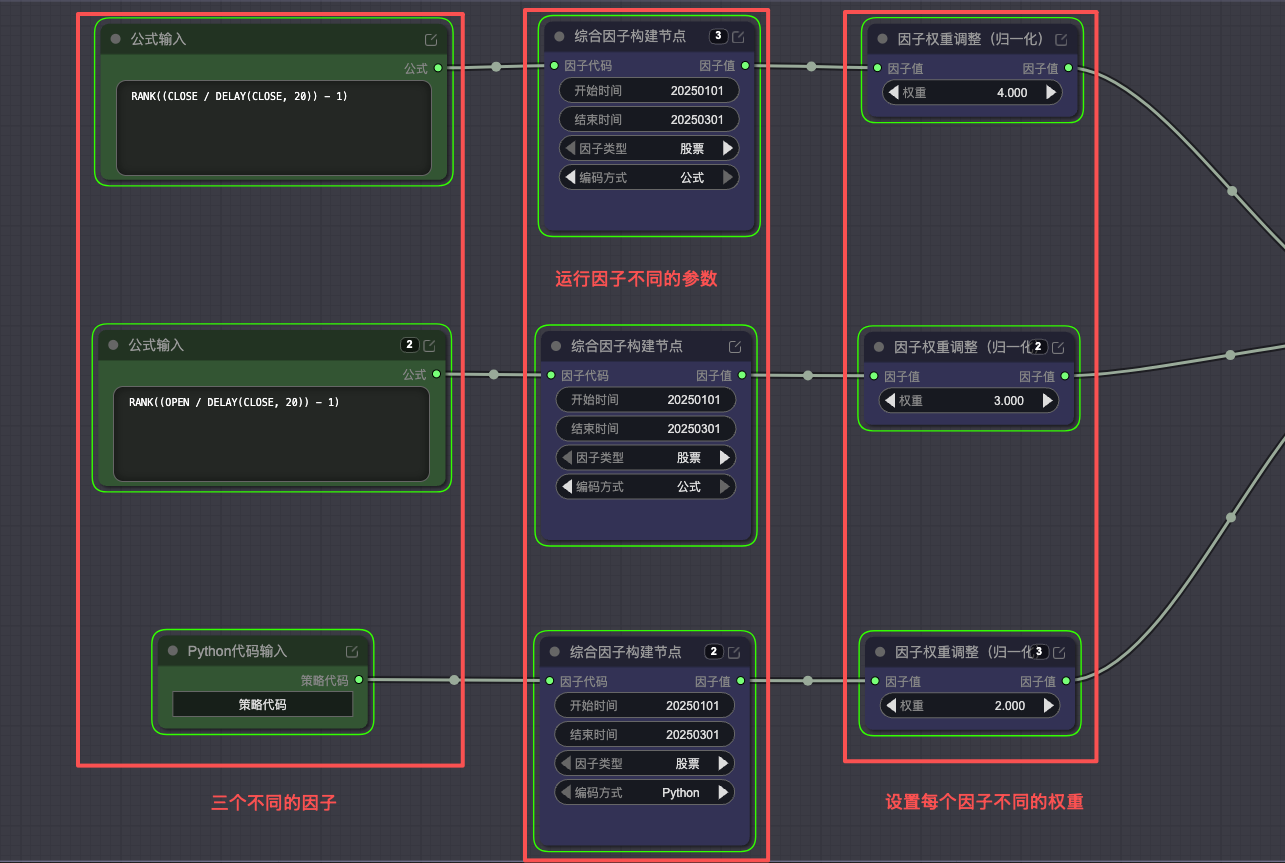This screenshot has width=1285, height=863.
Task: Click edit icon on the weight node set to 4.000
Action: (x=1061, y=40)
